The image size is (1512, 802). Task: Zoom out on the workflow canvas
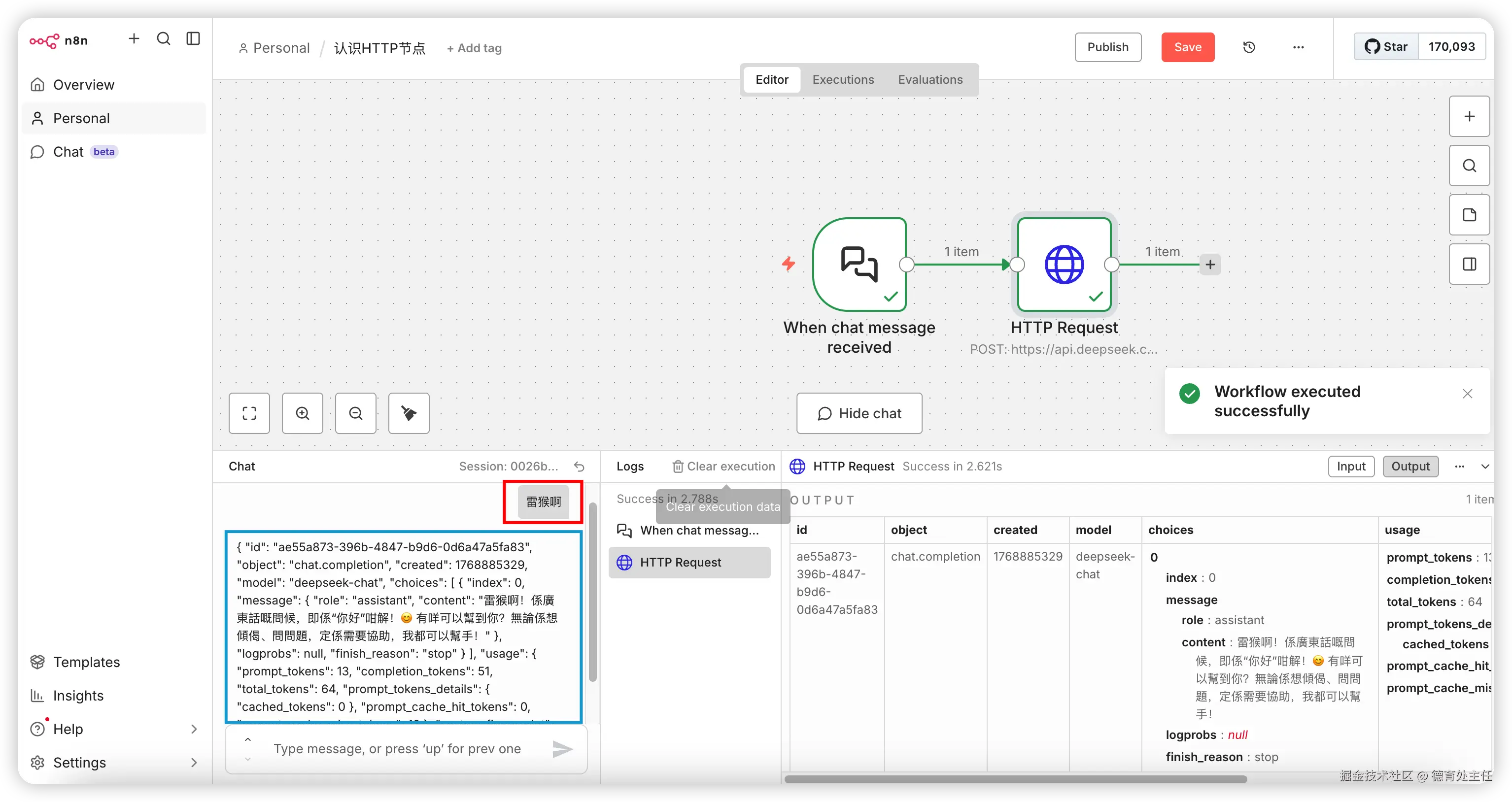pos(356,414)
